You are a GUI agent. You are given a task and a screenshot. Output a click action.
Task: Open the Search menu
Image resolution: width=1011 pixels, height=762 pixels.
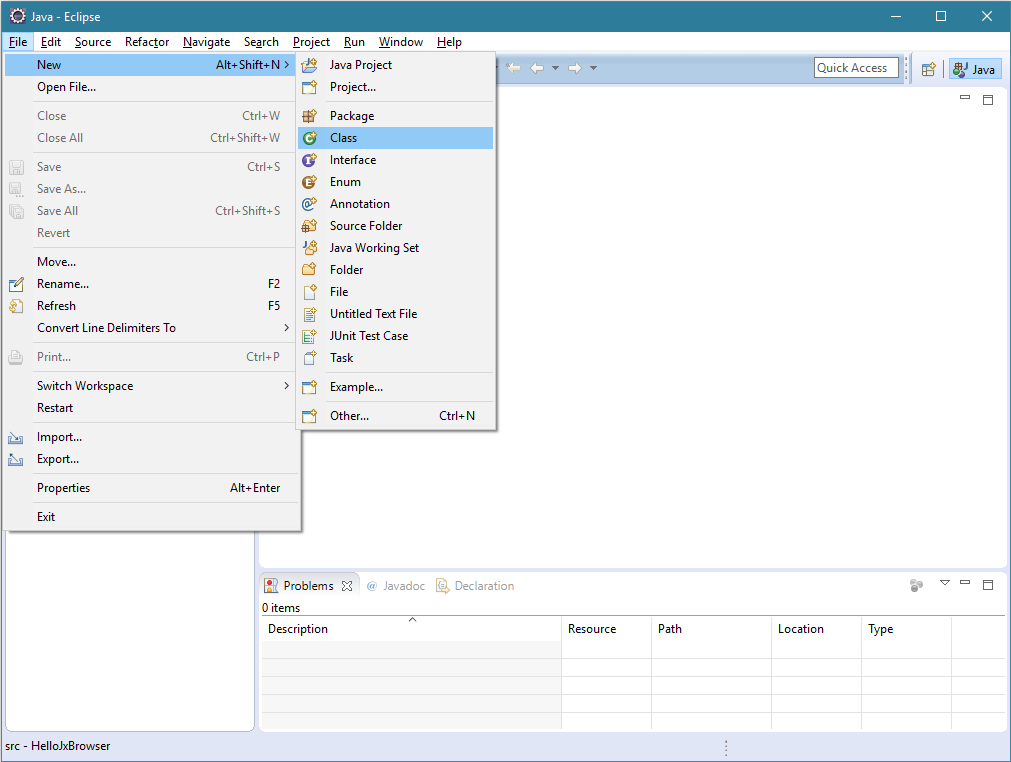(261, 42)
